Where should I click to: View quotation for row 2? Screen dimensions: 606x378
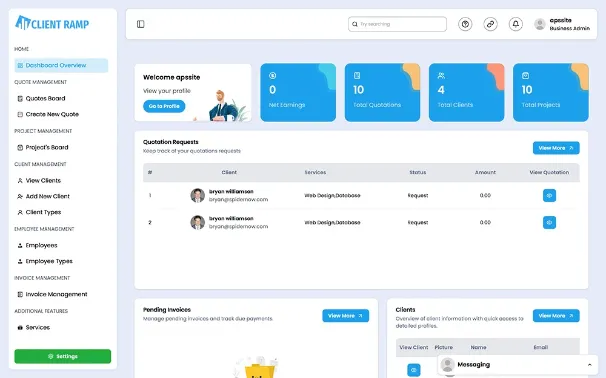(549, 223)
